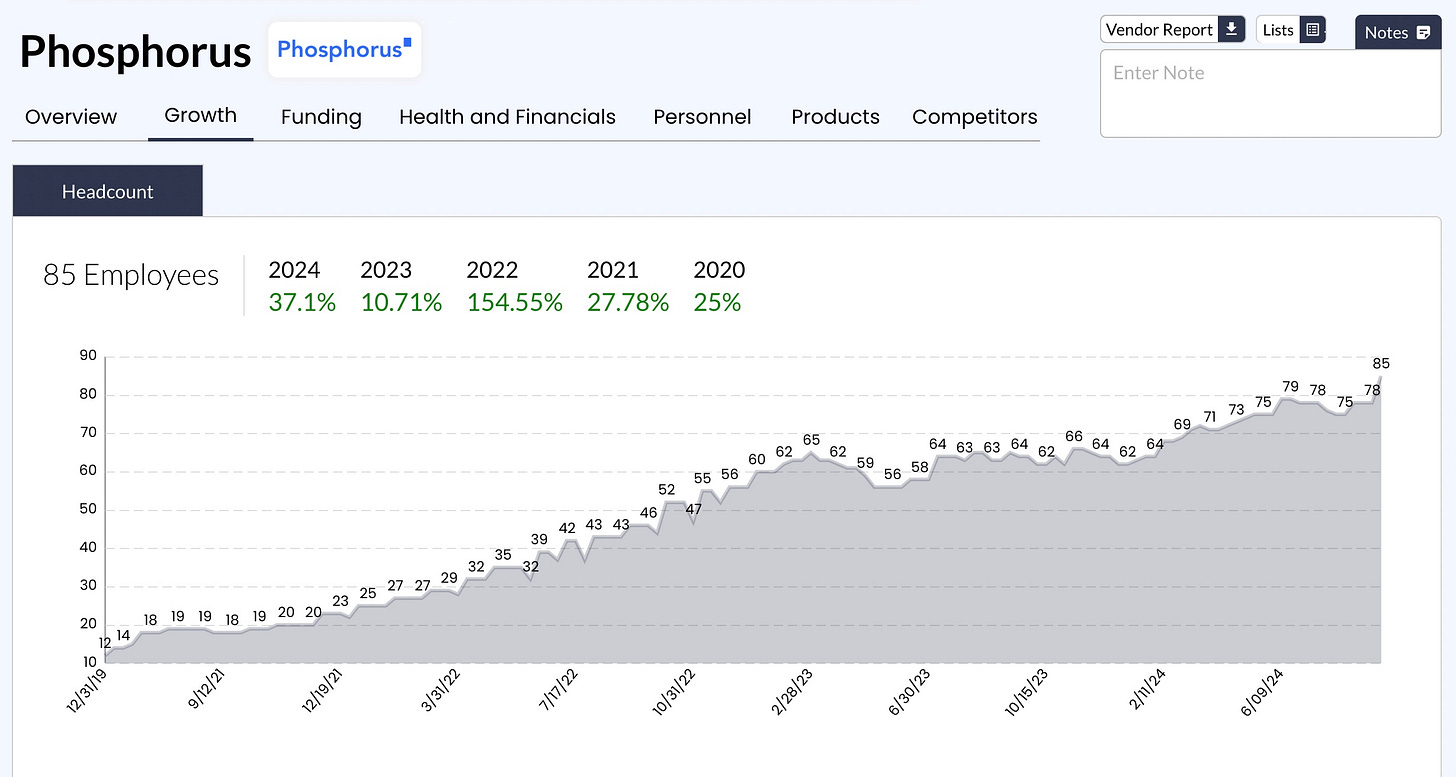
Task: Click the 59 data point label
Action: coord(865,463)
